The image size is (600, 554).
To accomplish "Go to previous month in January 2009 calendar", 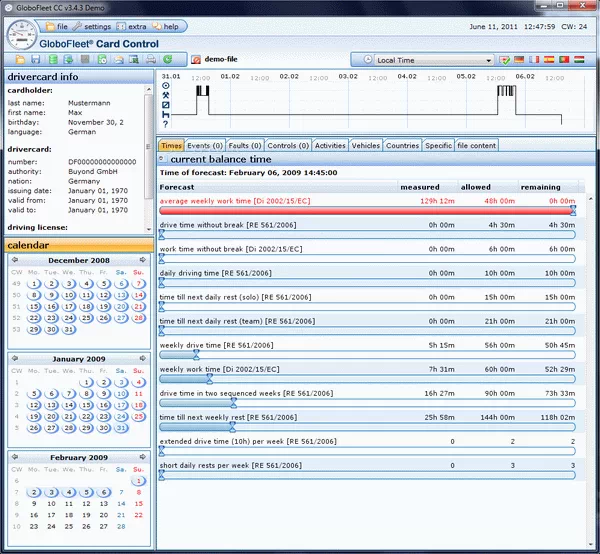I will pyautogui.click(x=16, y=357).
